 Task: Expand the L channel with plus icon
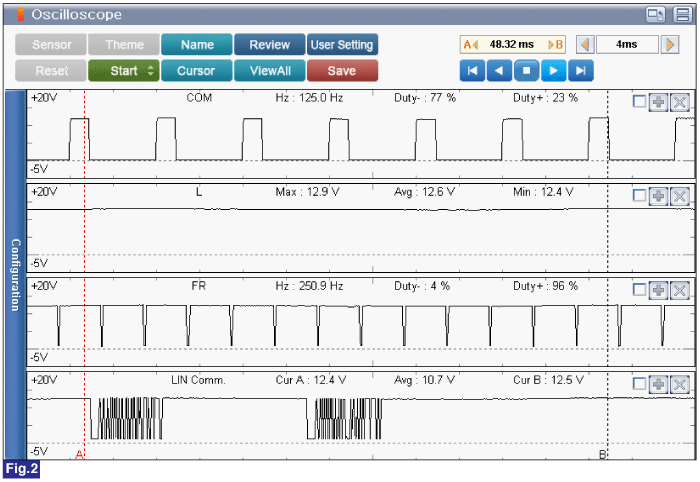pos(658,196)
